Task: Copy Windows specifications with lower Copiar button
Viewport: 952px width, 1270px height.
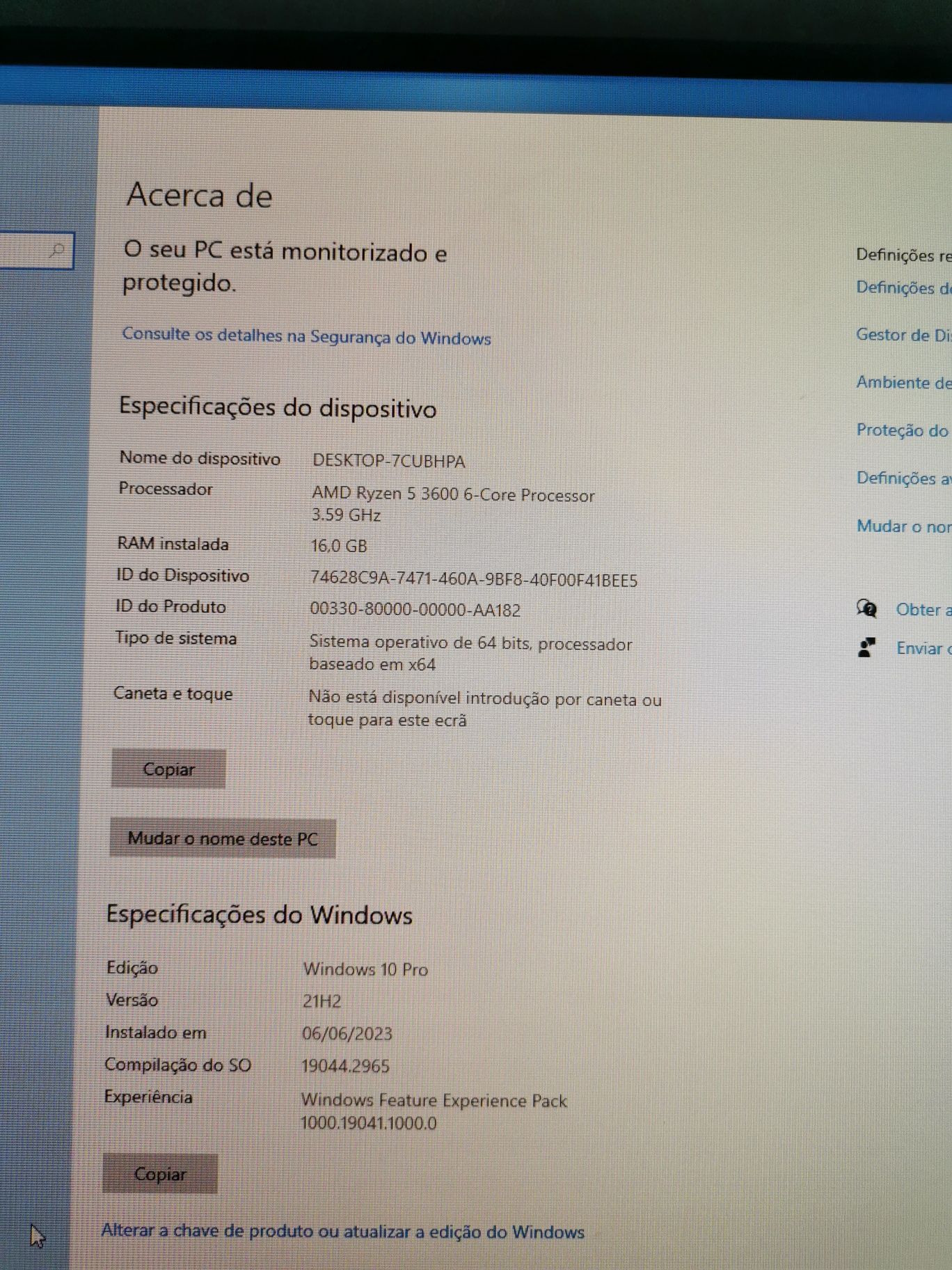Action: [x=160, y=1174]
